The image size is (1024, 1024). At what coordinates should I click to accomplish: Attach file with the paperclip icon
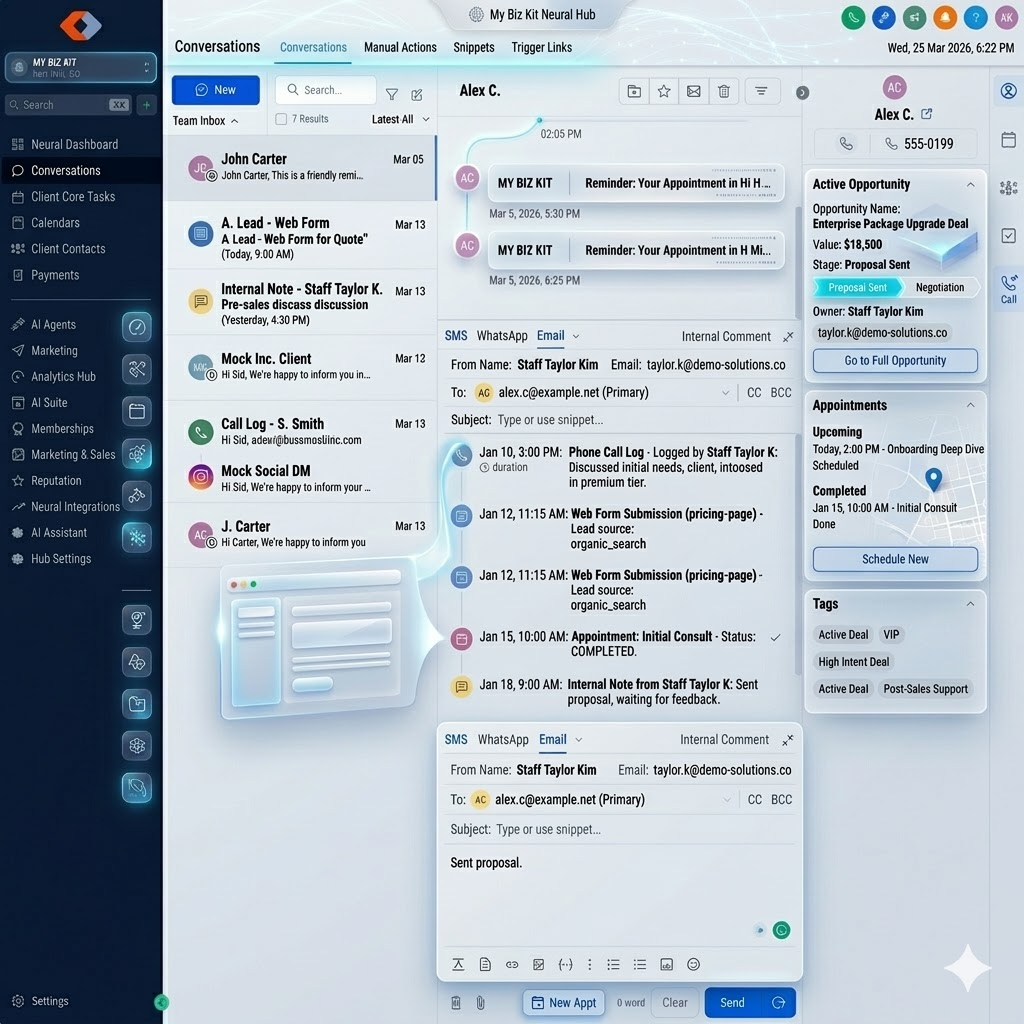480,1002
